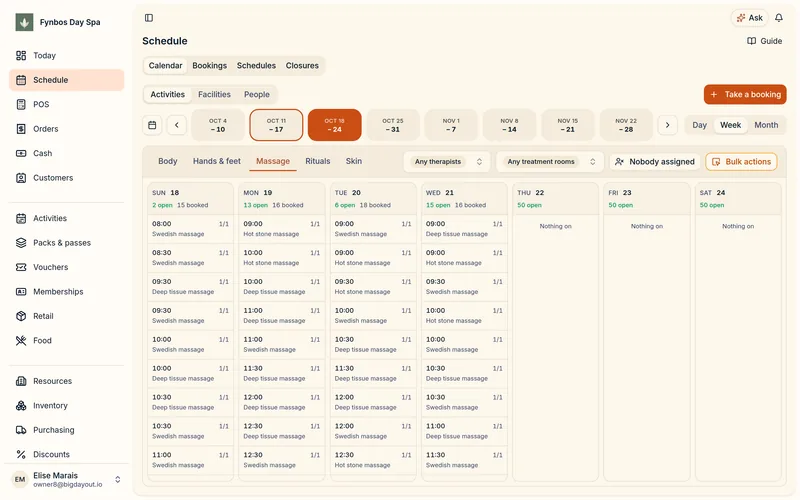Toggle the Nobody assigned filter
This screenshot has height=500, width=800.
click(655, 162)
